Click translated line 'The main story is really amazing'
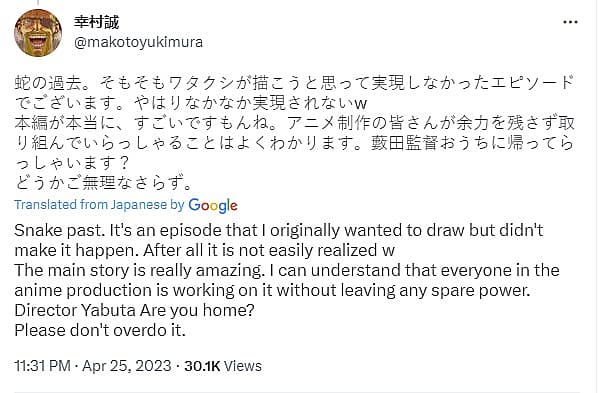Screen dimensions: 599x393 click(x=287, y=270)
